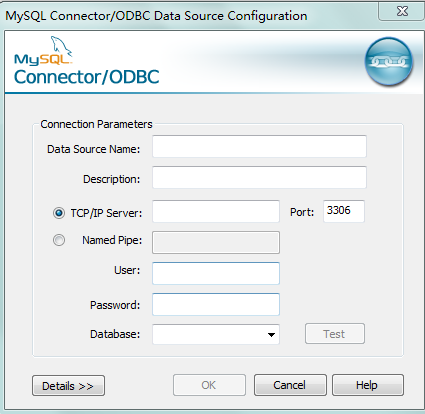The width and height of the screenshot is (425, 414).
Task: Click the Database label
Action: pyautogui.click(x=115, y=334)
